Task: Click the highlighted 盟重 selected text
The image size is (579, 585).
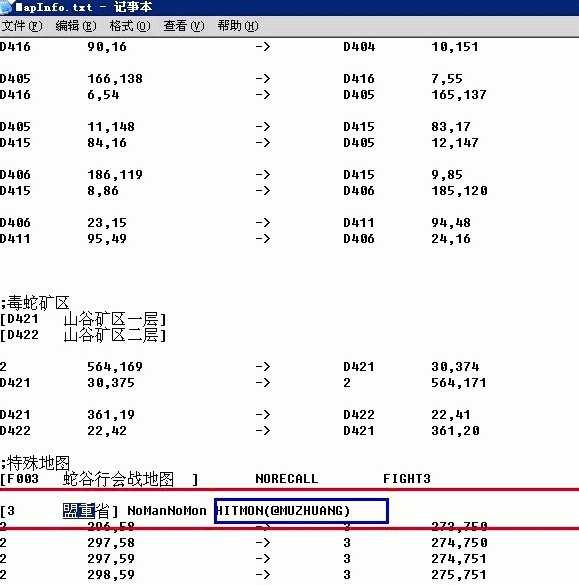Action: (x=79, y=510)
